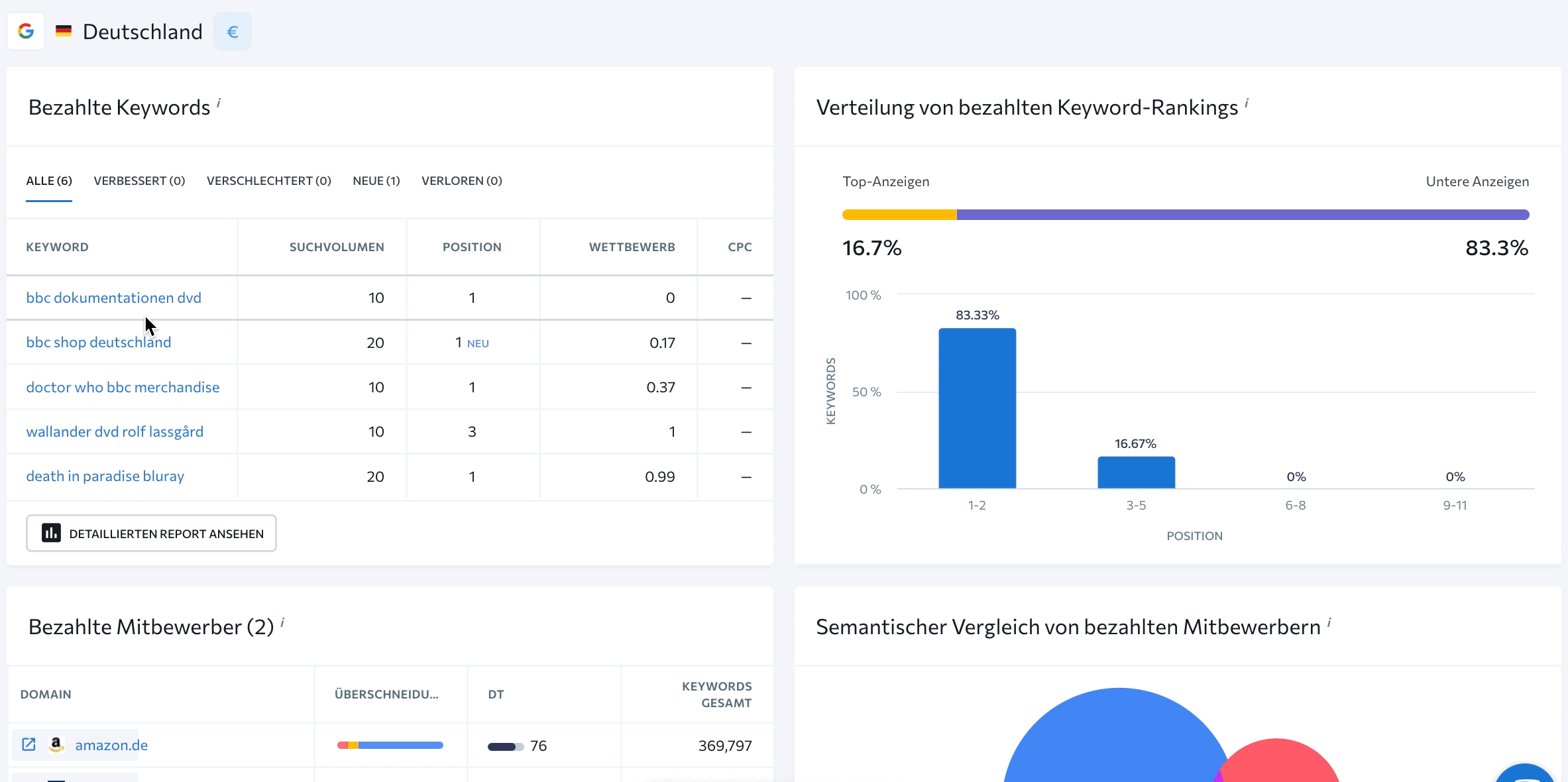This screenshot has height=782, width=1568.
Task: Click info icon beside Bezahlte Mitbewerber heading
Action: (283, 622)
